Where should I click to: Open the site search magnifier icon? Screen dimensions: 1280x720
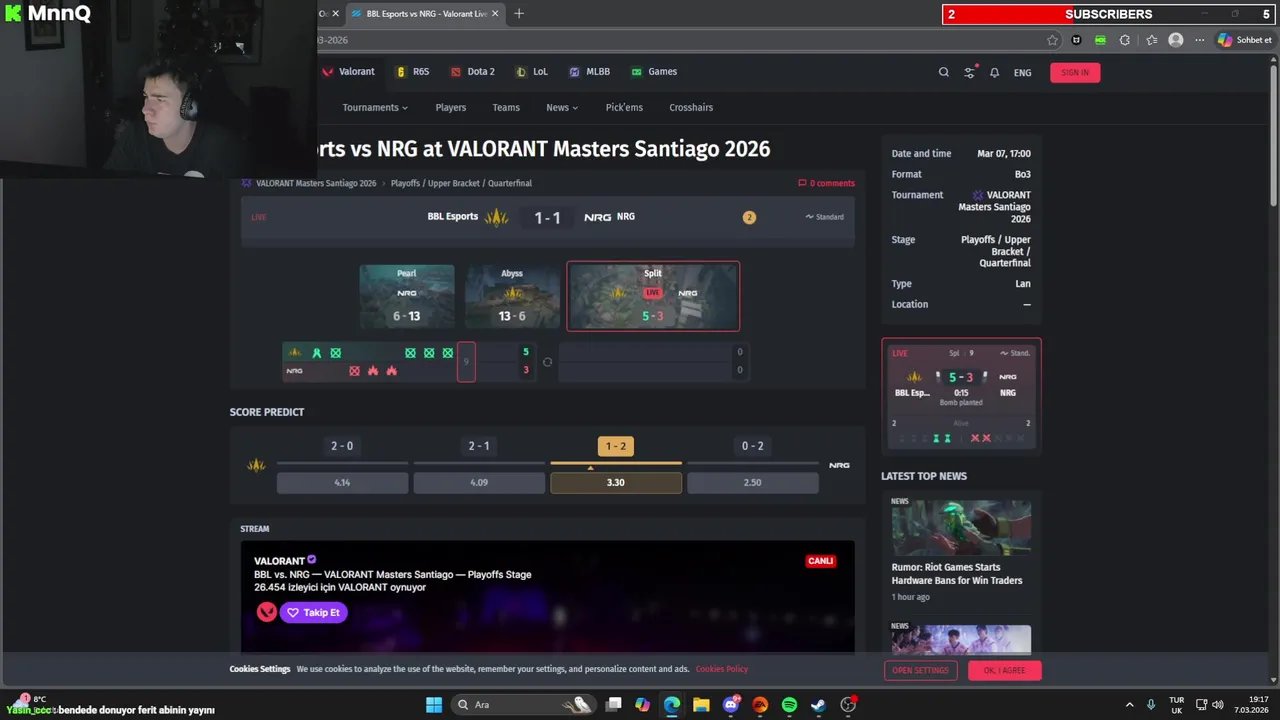[943, 72]
